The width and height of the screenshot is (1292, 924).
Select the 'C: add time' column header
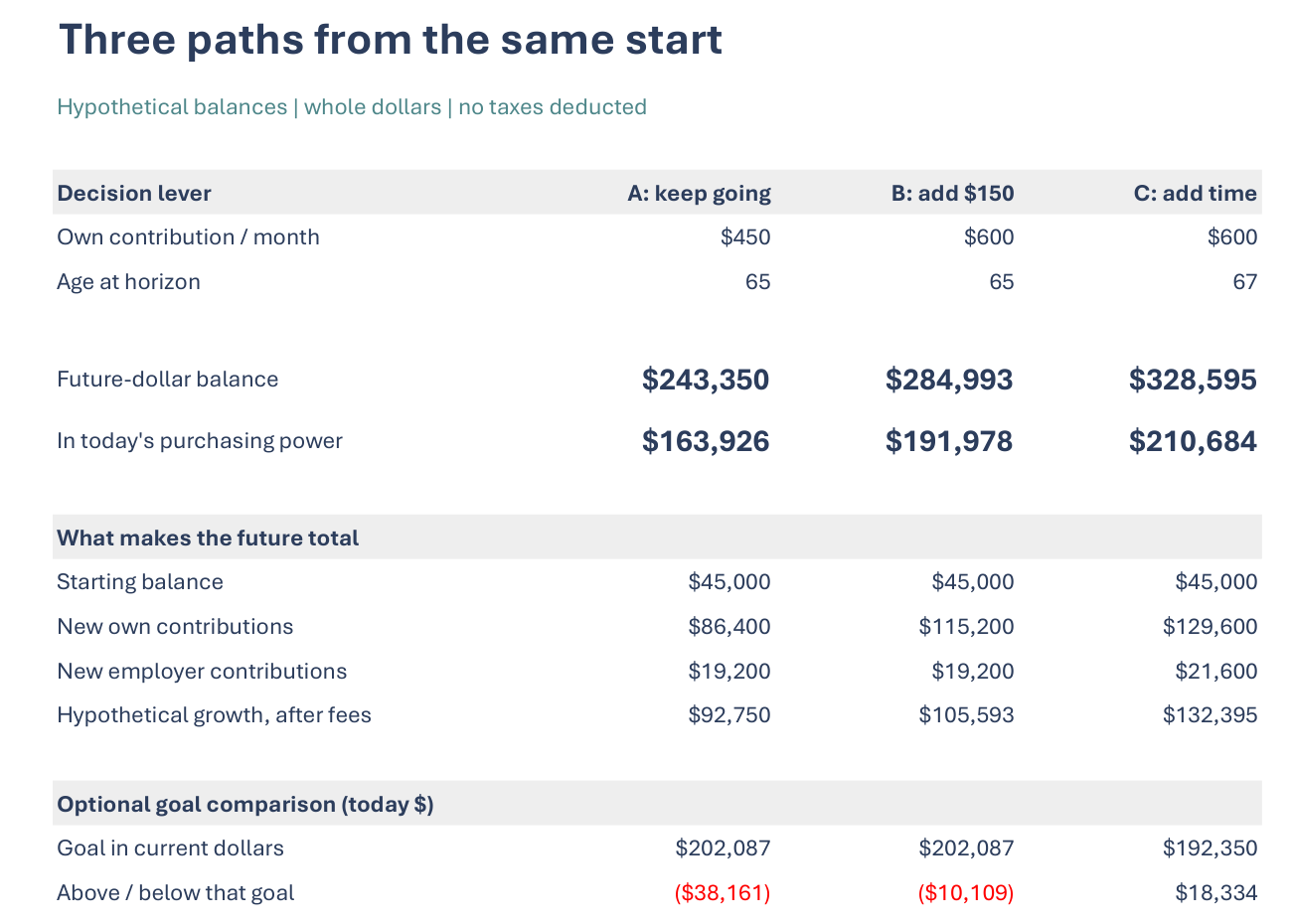[1195, 193]
